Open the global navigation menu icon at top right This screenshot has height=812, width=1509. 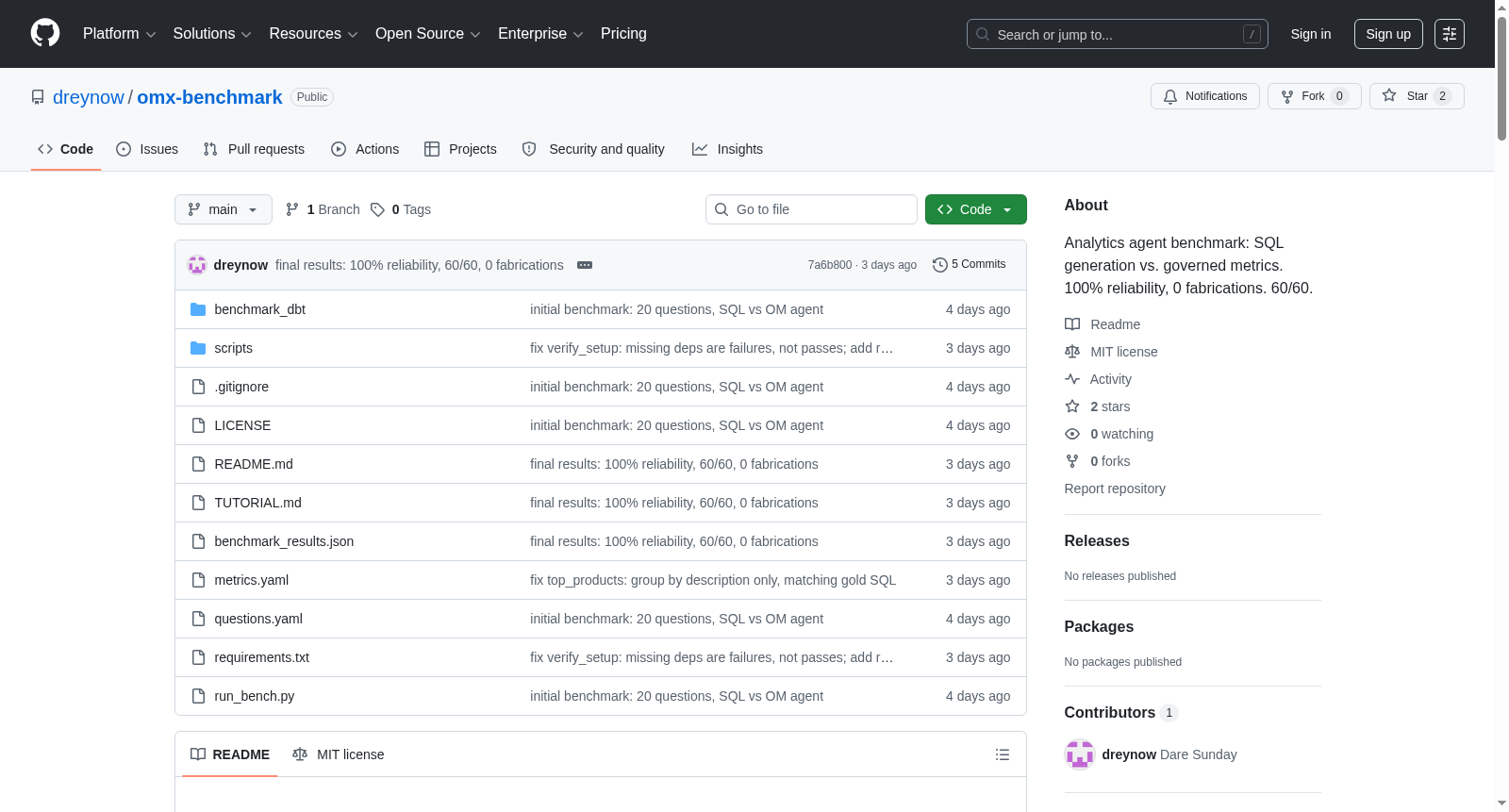coord(1450,34)
